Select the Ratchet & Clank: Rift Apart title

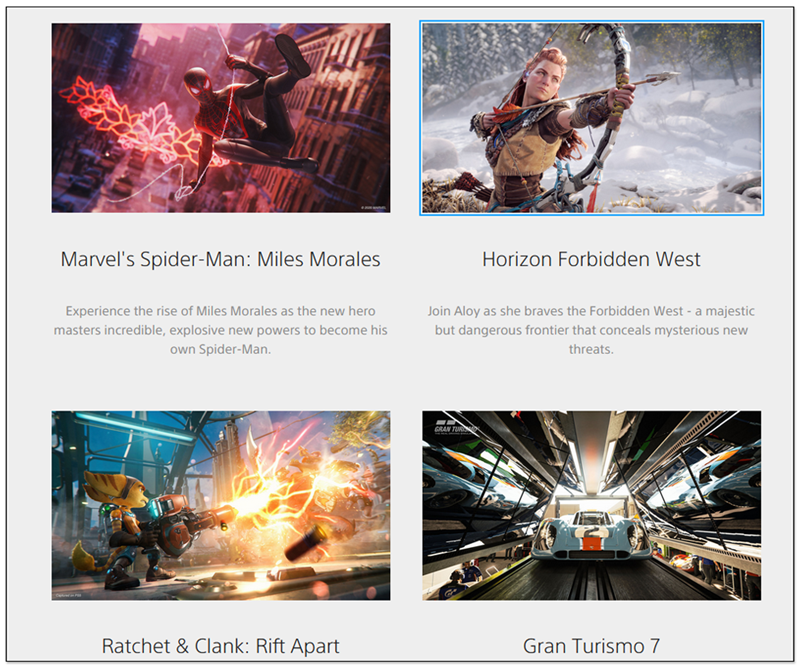click(220, 645)
